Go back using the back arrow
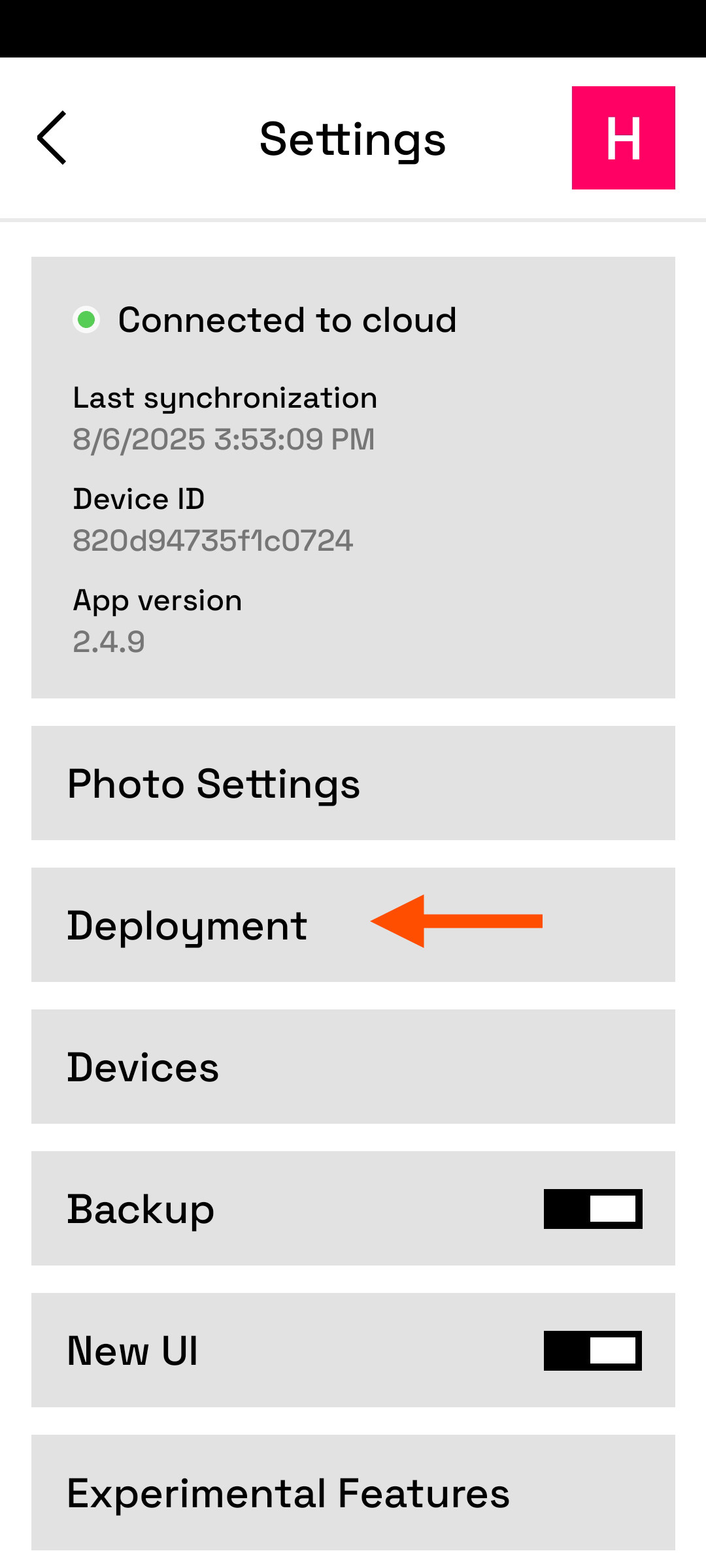This screenshot has height=1568, width=706. click(52, 138)
